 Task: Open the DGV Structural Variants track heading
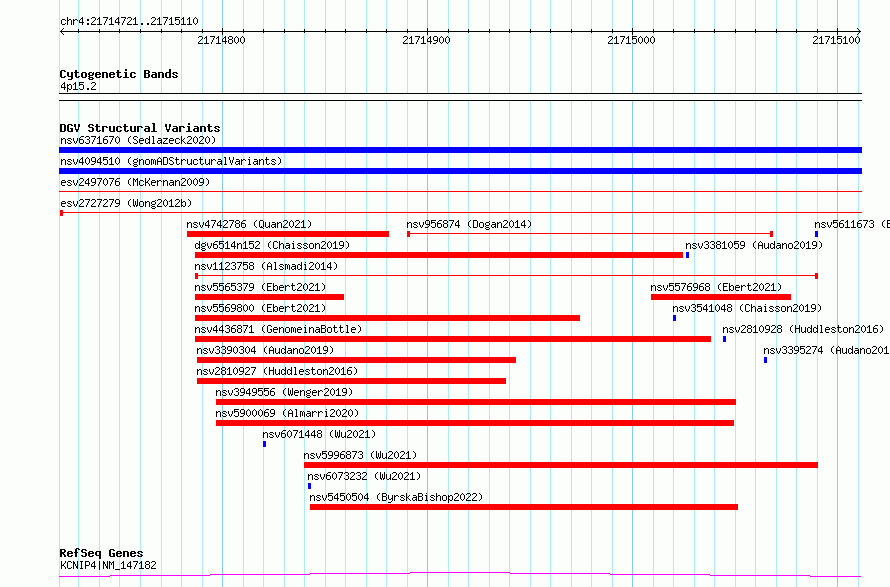pyautogui.click(x=140, y=128)
